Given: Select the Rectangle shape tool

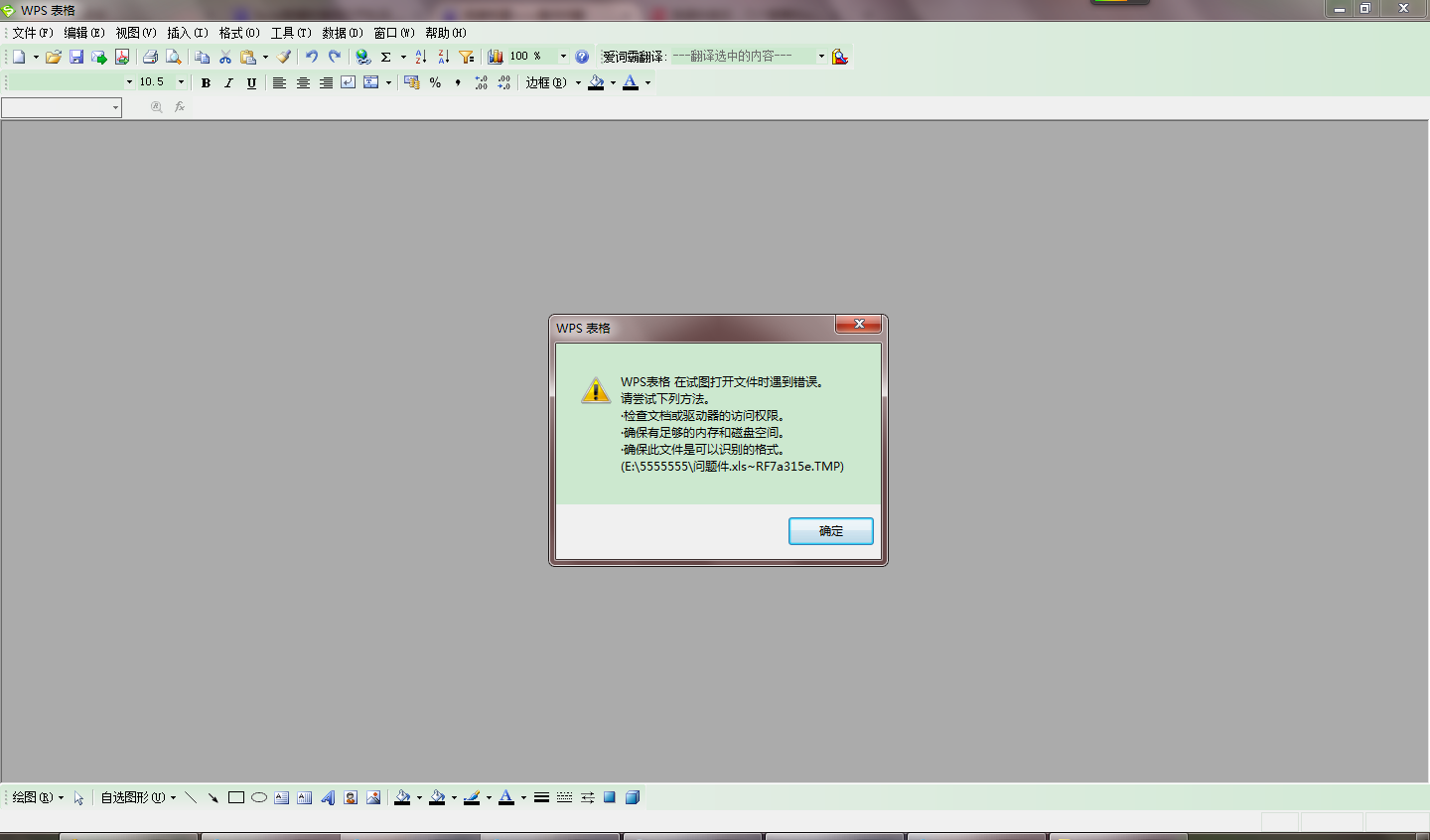Looking at the screenshot, I should (236, 797).
